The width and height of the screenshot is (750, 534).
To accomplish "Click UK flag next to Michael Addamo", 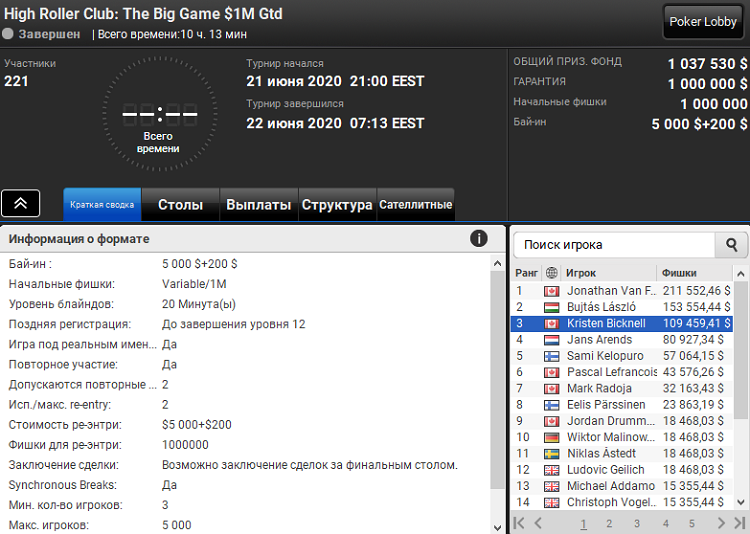I will point(551,486).
